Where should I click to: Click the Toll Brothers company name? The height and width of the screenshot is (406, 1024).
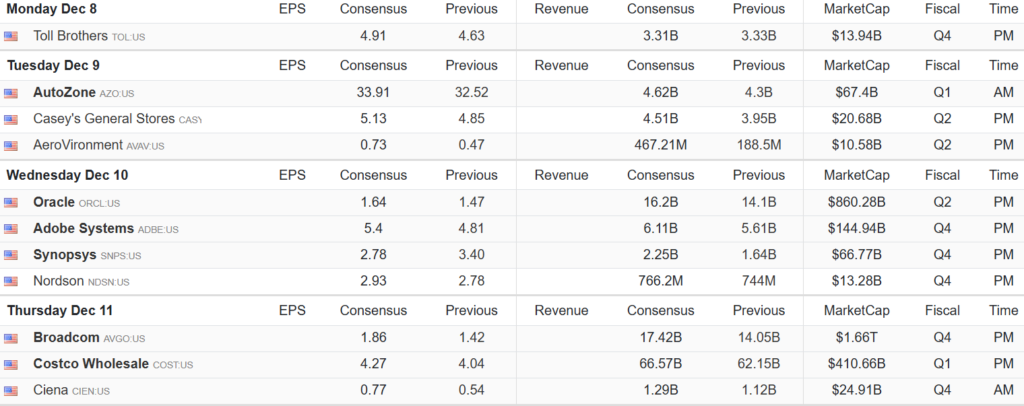[x=70, y=36]
